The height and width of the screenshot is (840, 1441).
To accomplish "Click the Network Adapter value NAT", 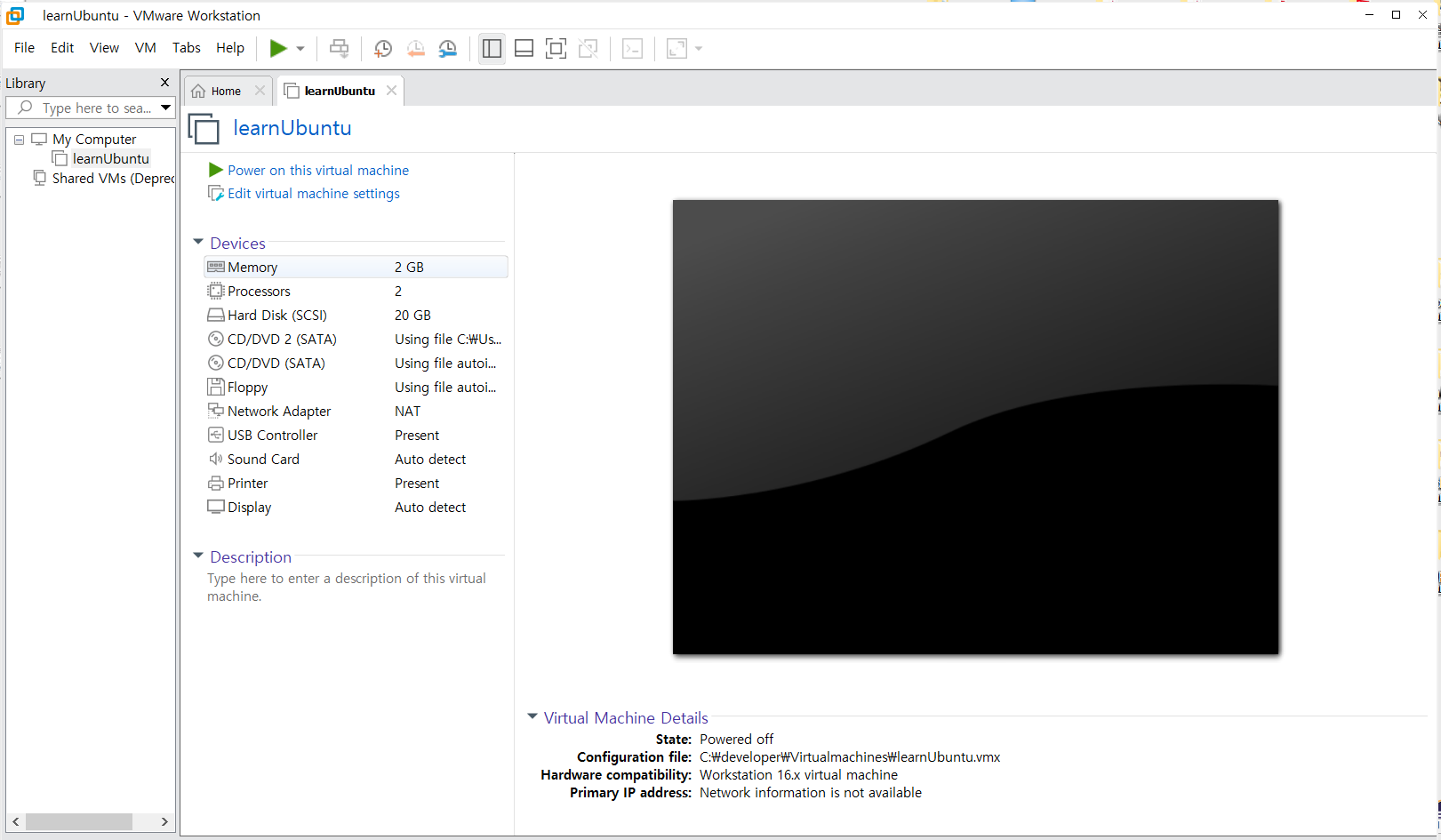I will [407, 412].
